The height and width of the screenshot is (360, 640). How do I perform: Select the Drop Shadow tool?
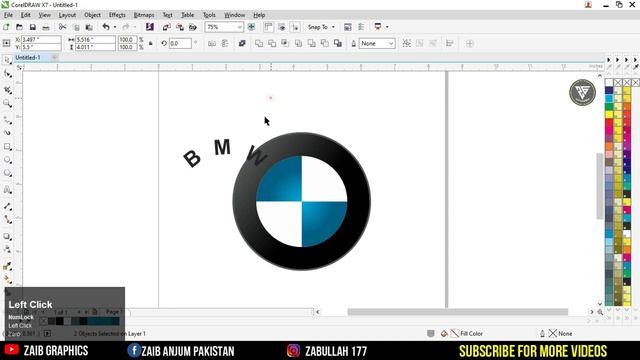tap(7, 236)
